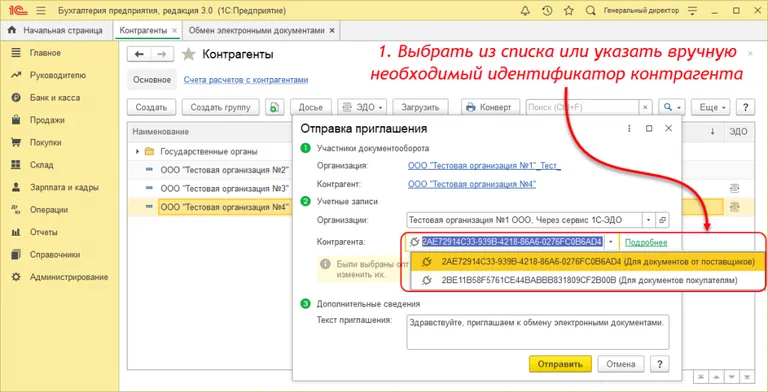Click Создать группу button

coord(220,107)
